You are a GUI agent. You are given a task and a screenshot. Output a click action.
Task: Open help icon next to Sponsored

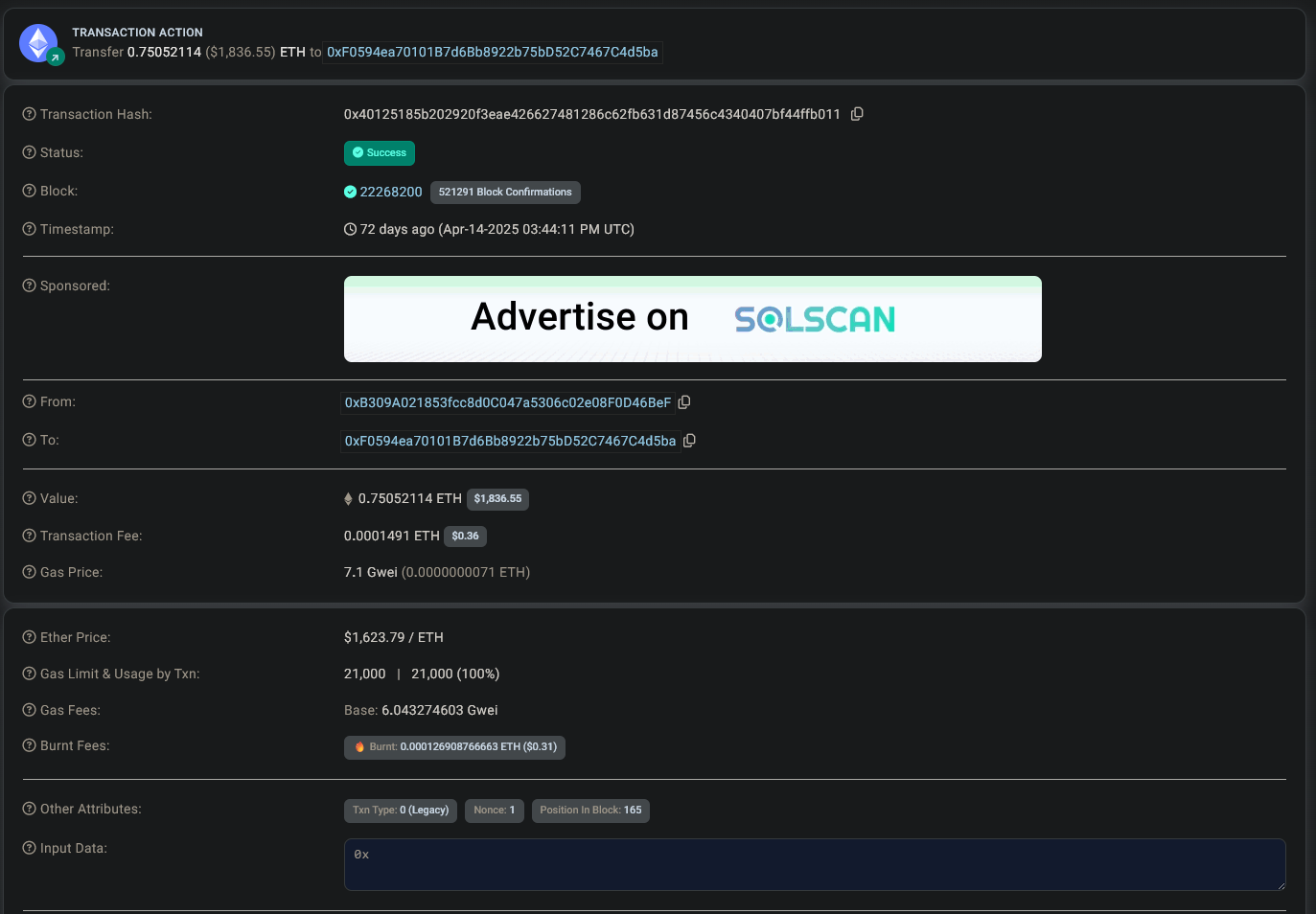tap(29, 286)
